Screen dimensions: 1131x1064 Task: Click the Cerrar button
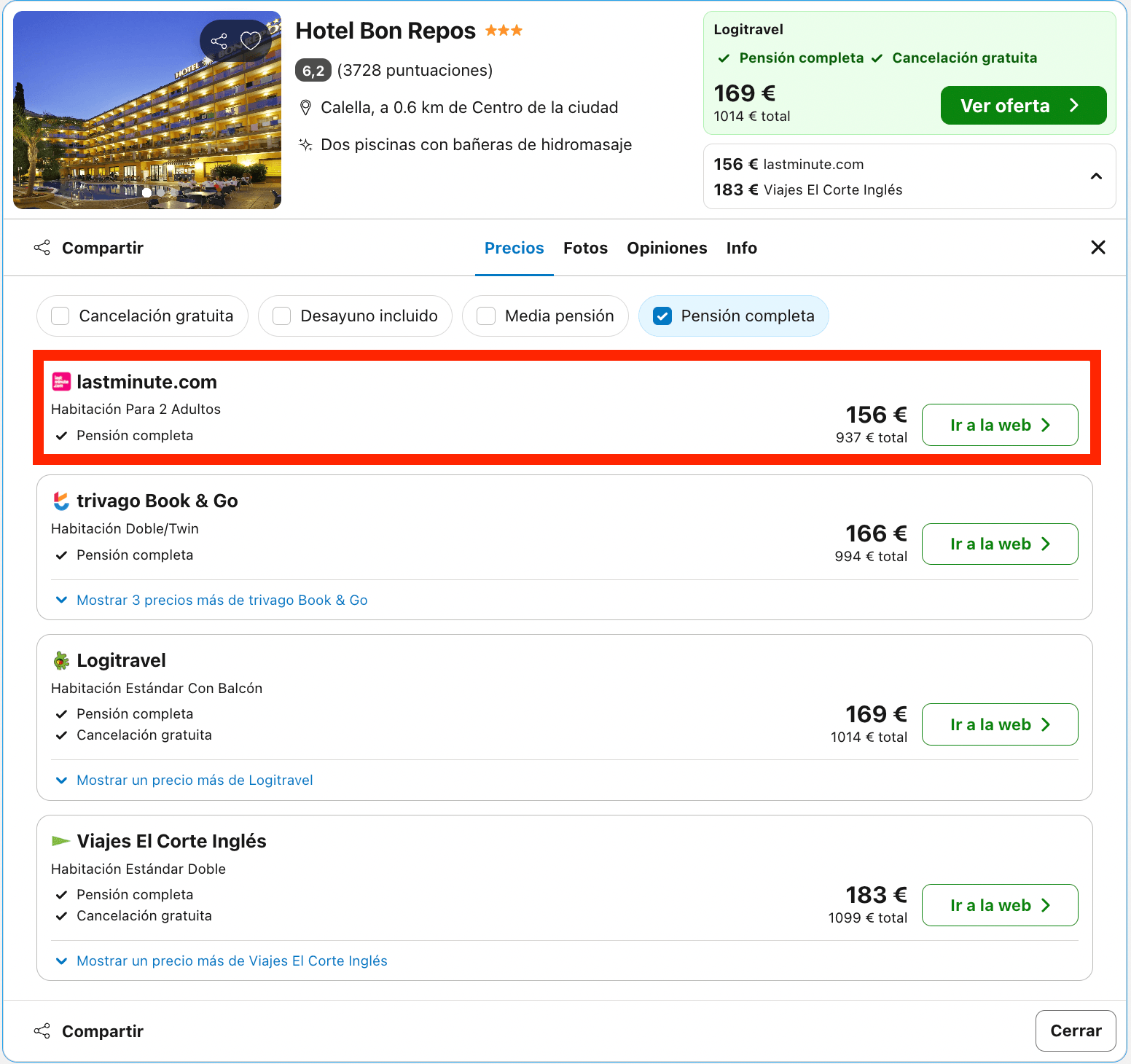point(1076,1030)
